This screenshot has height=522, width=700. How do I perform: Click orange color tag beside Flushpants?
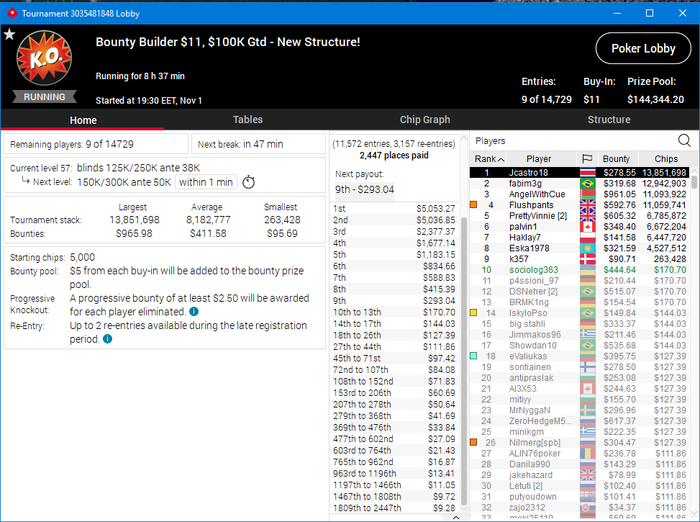474,205
